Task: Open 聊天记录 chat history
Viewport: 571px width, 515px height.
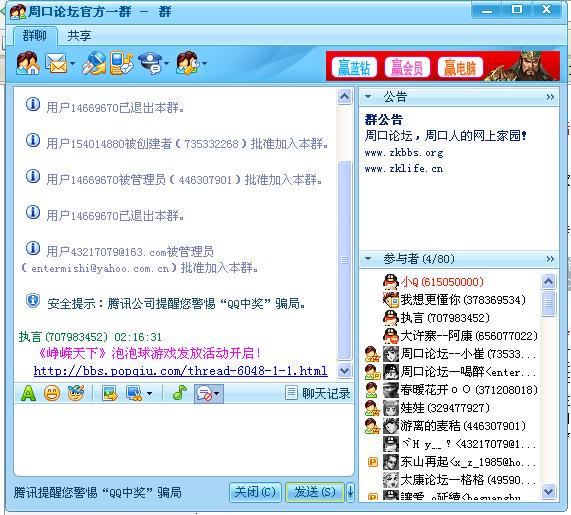Action: (x=318, y=393)
